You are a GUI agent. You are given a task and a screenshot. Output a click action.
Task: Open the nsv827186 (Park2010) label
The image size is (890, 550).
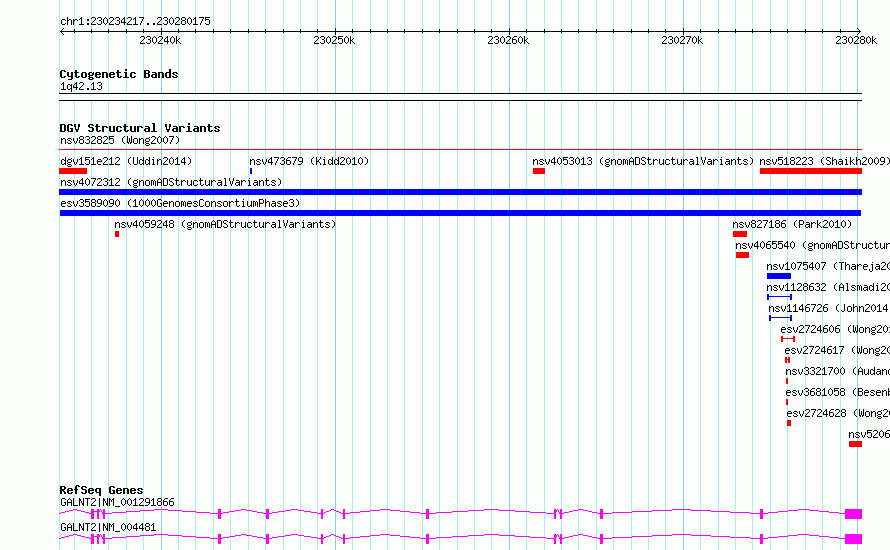click(792, 224)
